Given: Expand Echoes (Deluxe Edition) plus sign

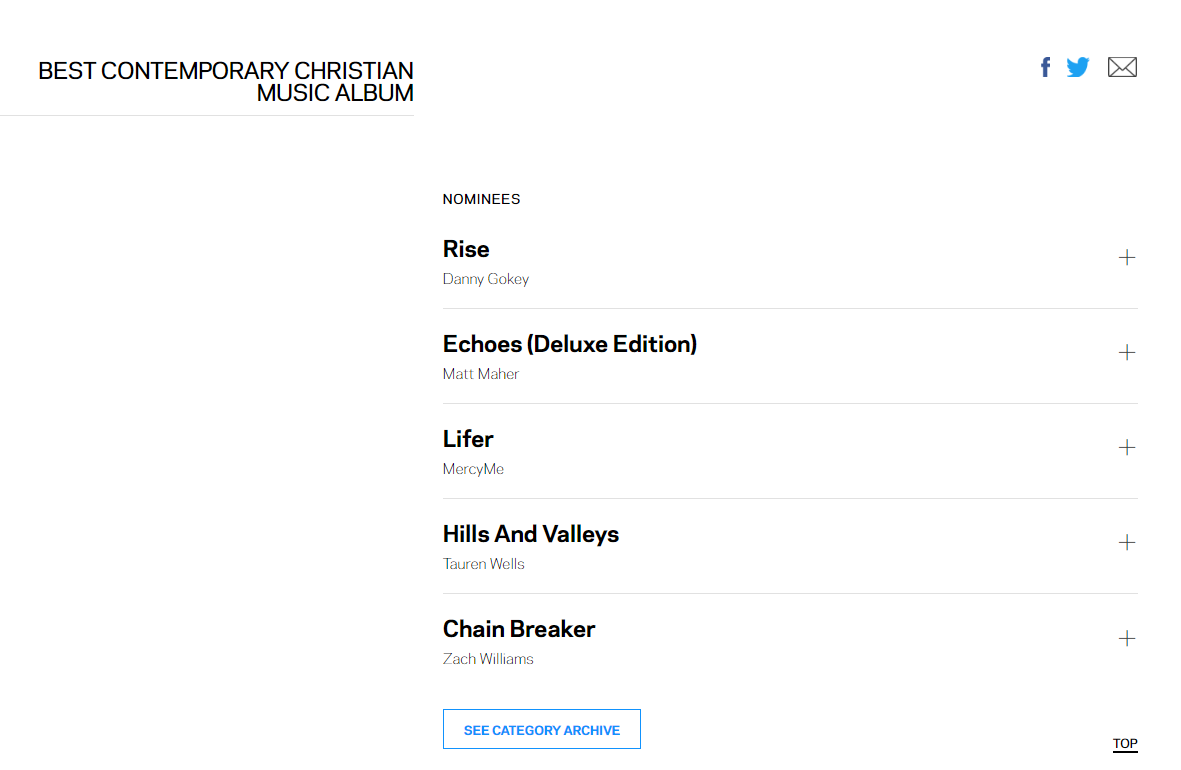Looking at the screenshot, I should point(1127,353).
